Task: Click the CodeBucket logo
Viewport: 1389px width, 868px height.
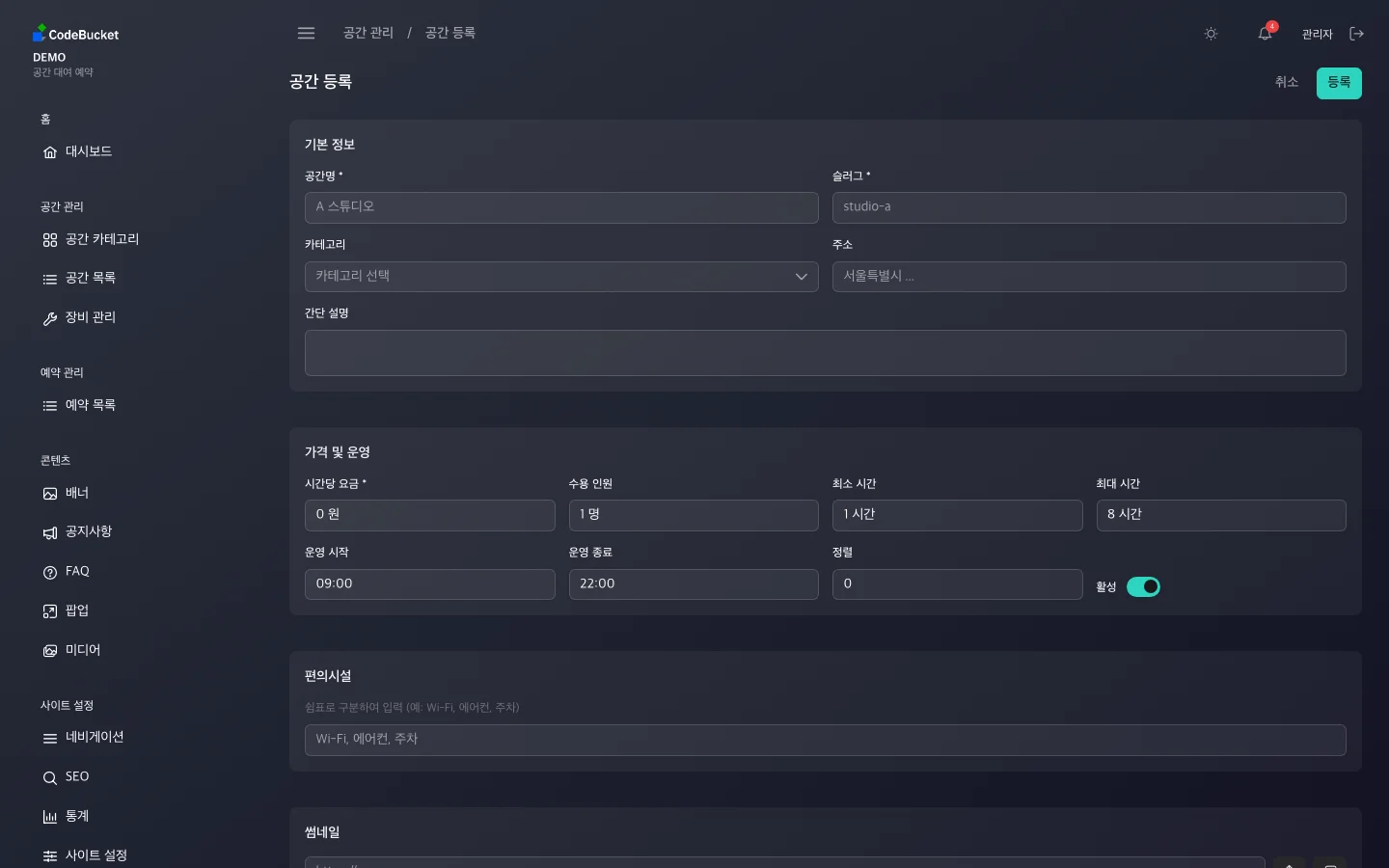Action: 76,34
